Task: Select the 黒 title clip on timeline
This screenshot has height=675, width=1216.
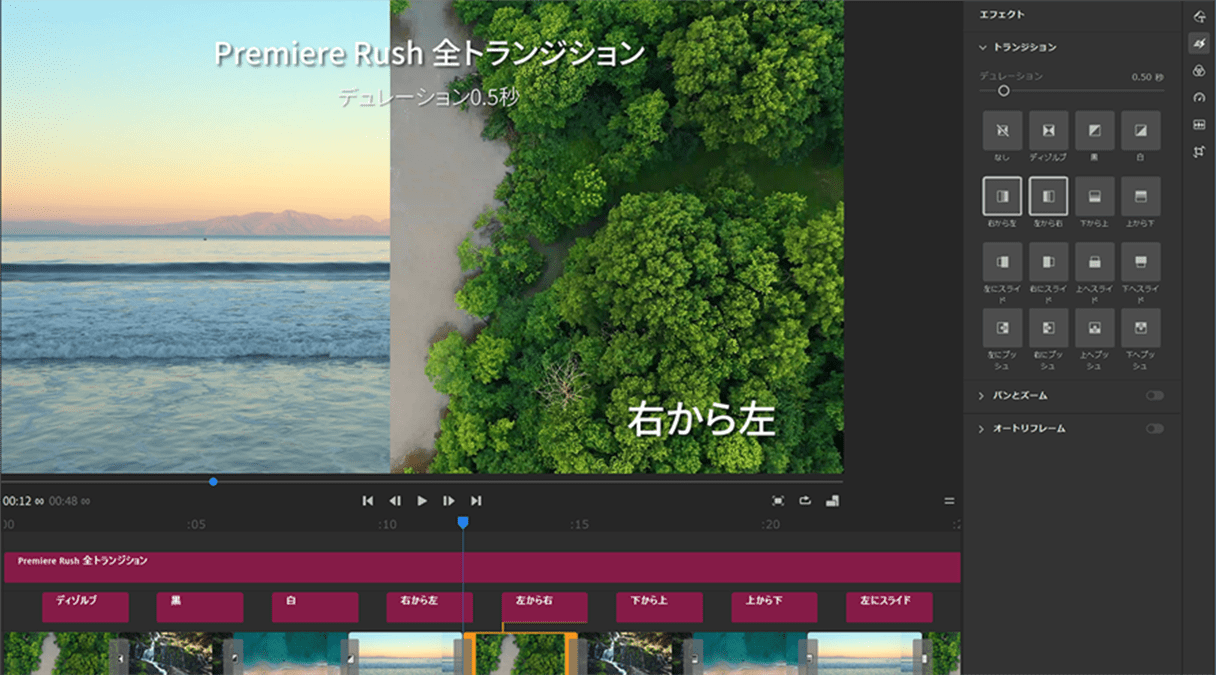Action: [x=200, y=607]
